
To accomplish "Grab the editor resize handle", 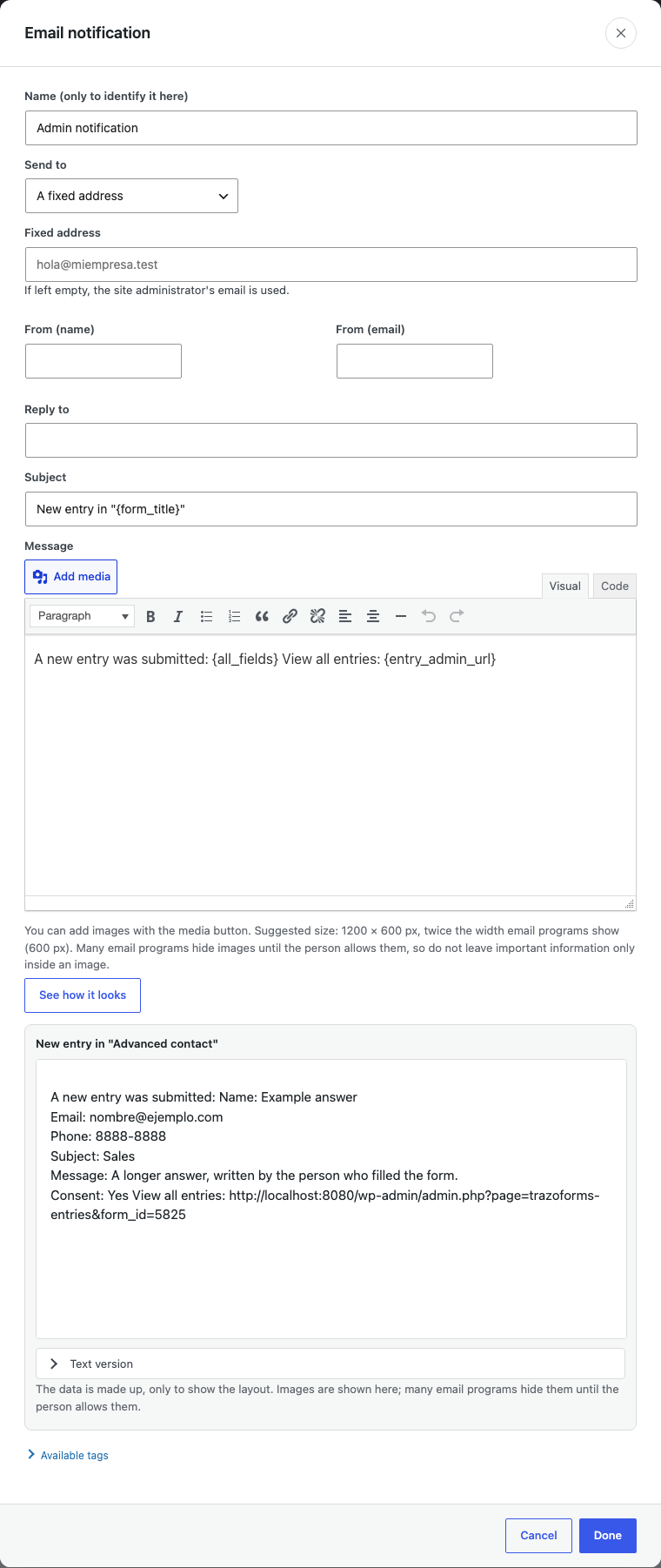I will (x=630, y=903).
